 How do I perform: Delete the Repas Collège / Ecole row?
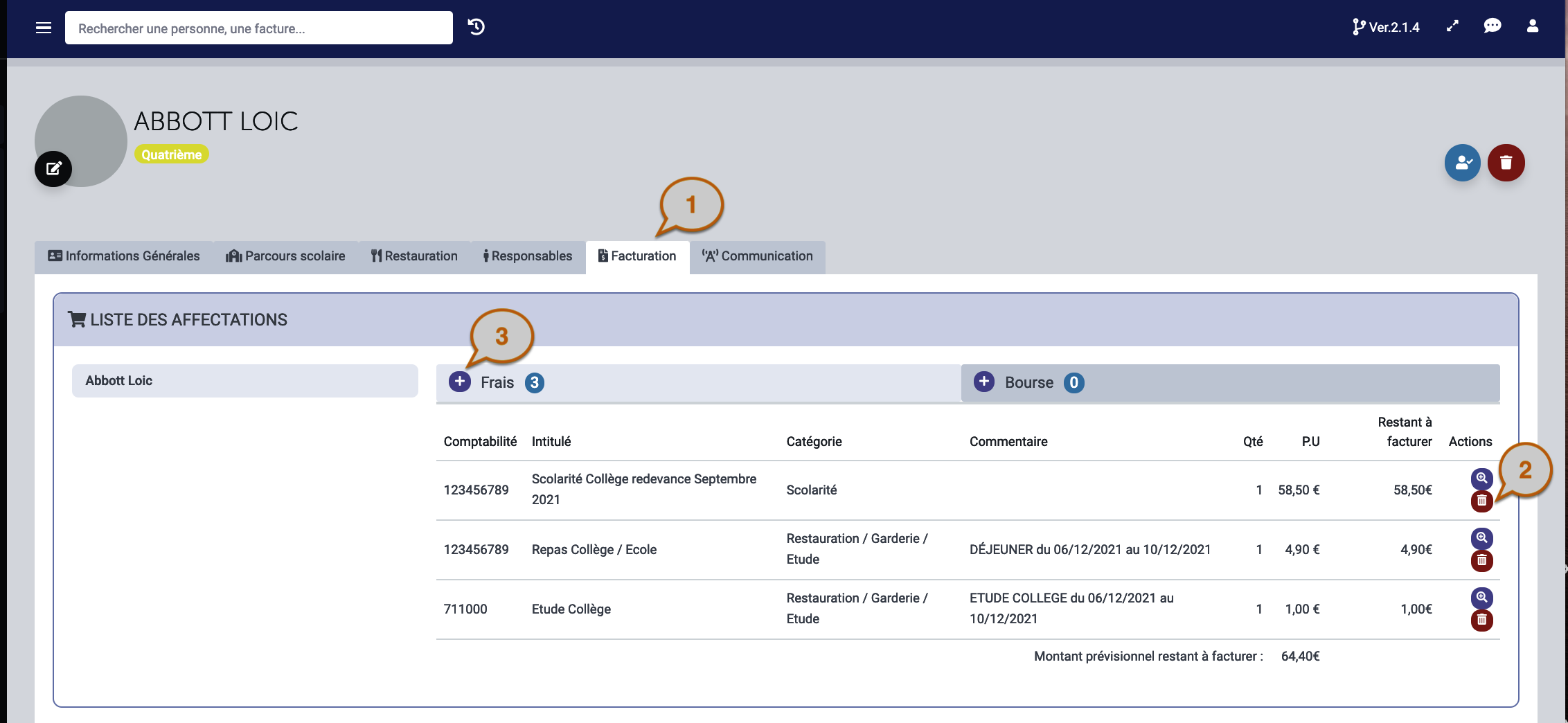click(x=1481, y=560)
